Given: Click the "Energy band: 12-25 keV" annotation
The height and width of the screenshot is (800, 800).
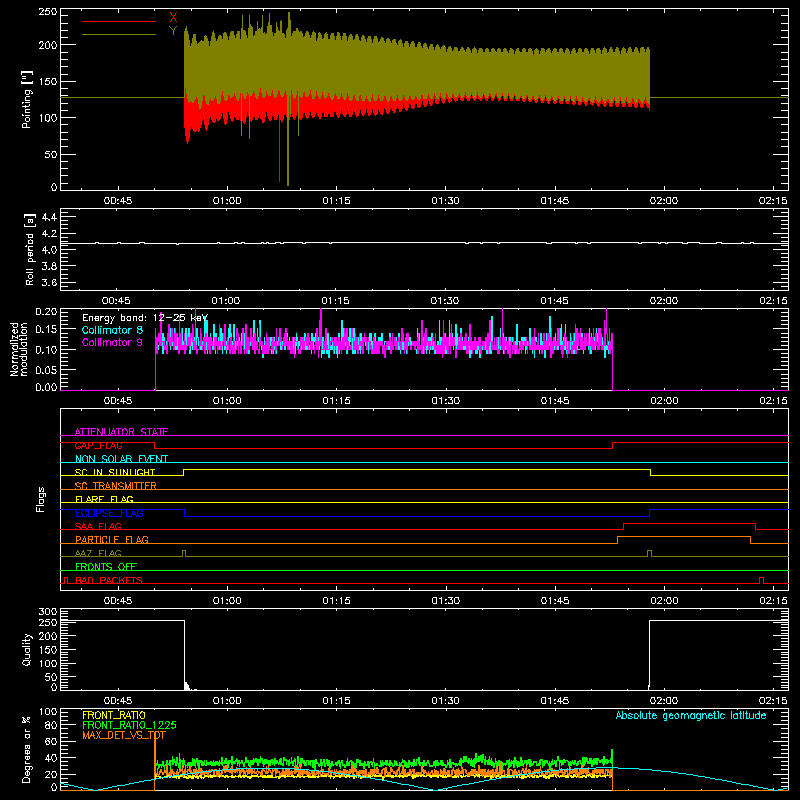Looking at the screenshot, I should pos(145,318).
